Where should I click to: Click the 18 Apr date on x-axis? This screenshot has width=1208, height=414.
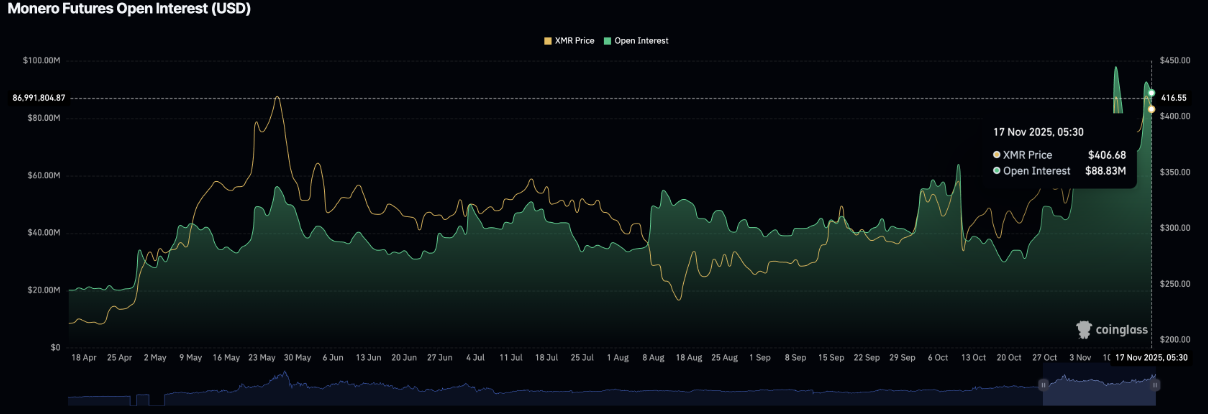coord(85,357)
